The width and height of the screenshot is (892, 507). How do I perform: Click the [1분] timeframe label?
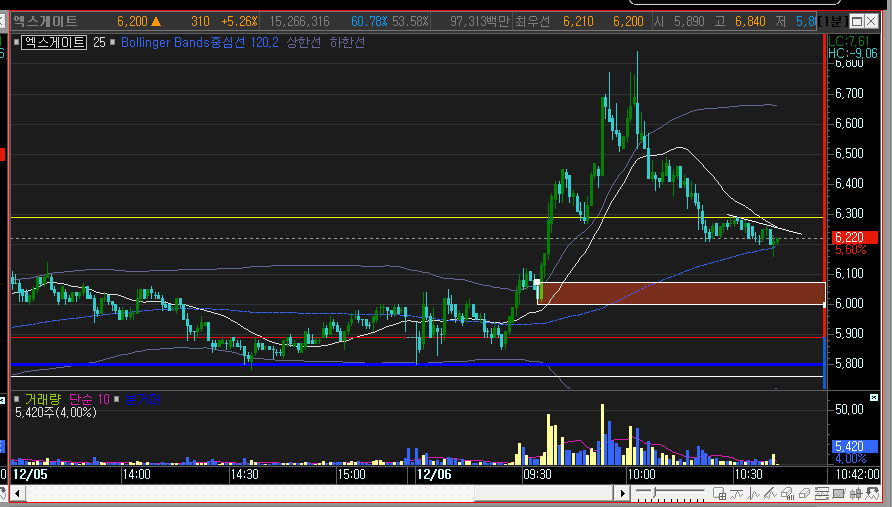832,22
